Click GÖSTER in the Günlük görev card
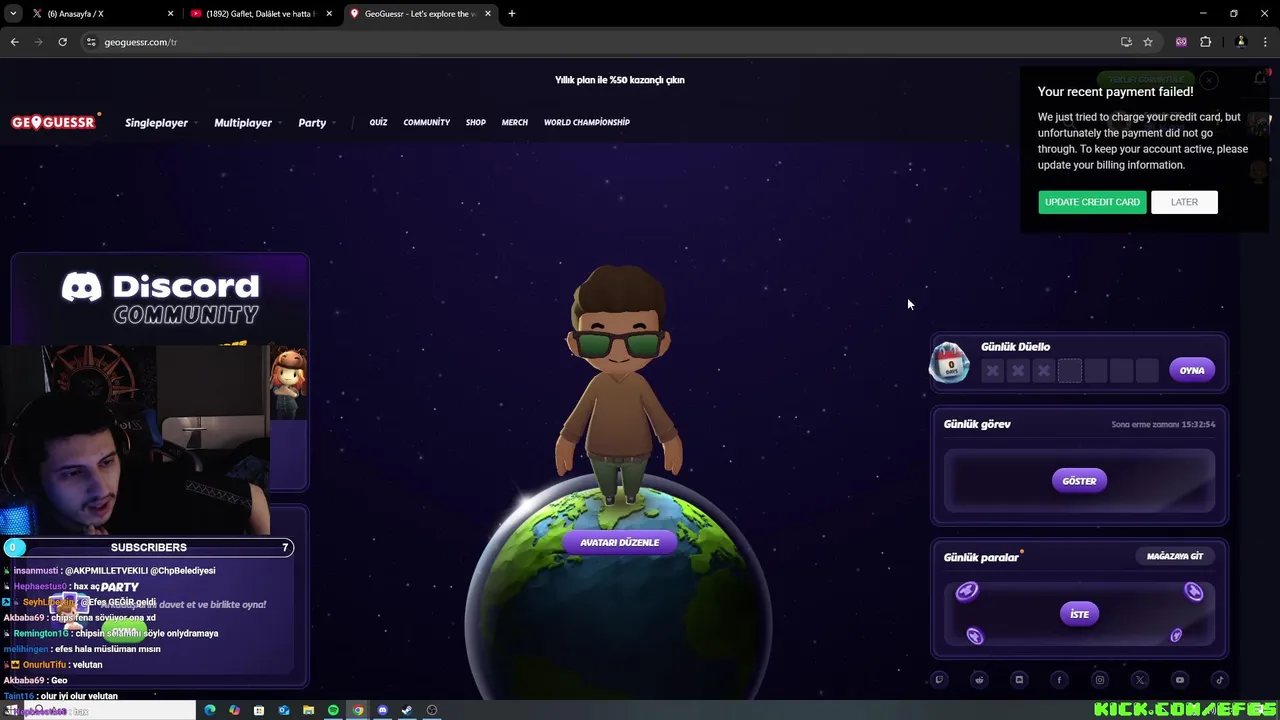The width and height of the screenshot is (1280, 720). (1079, 481)
